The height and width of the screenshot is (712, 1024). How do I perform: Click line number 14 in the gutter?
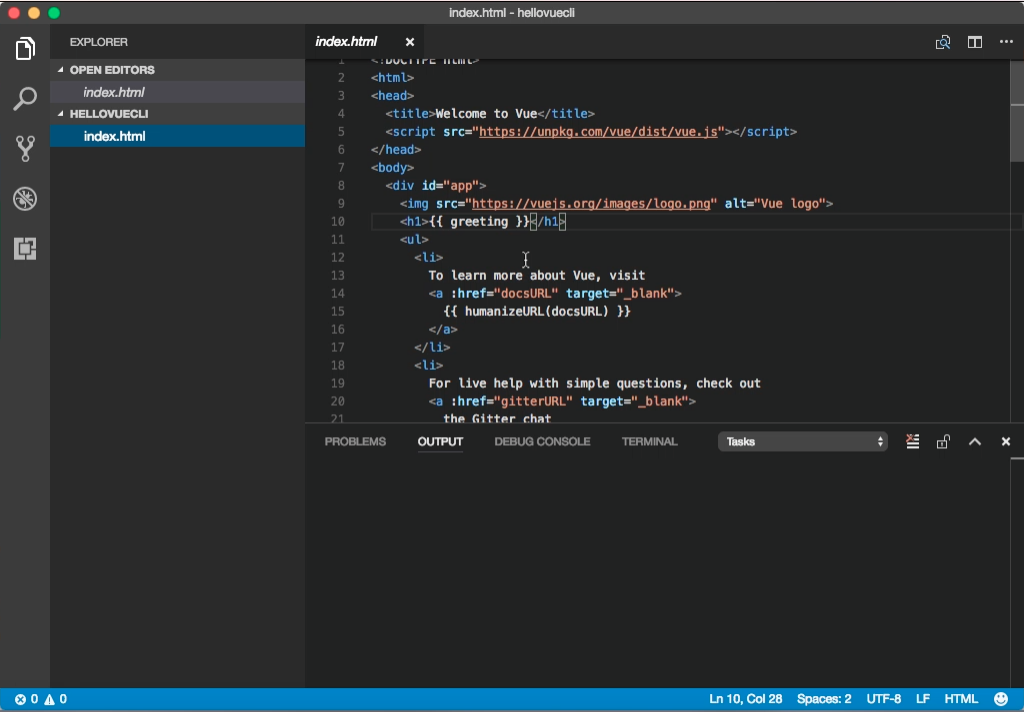click(338, 293)
